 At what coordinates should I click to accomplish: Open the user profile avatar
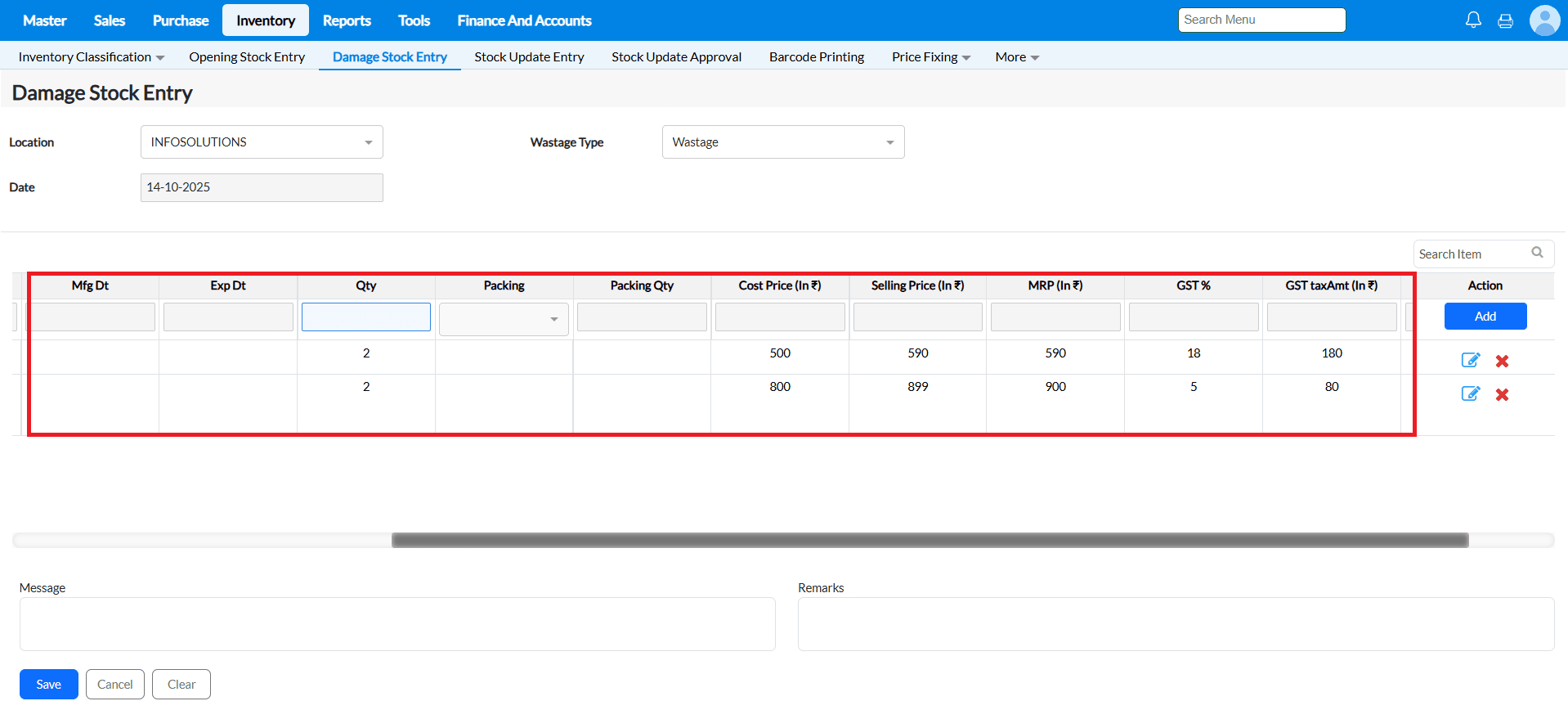[x=1544, y=20]
